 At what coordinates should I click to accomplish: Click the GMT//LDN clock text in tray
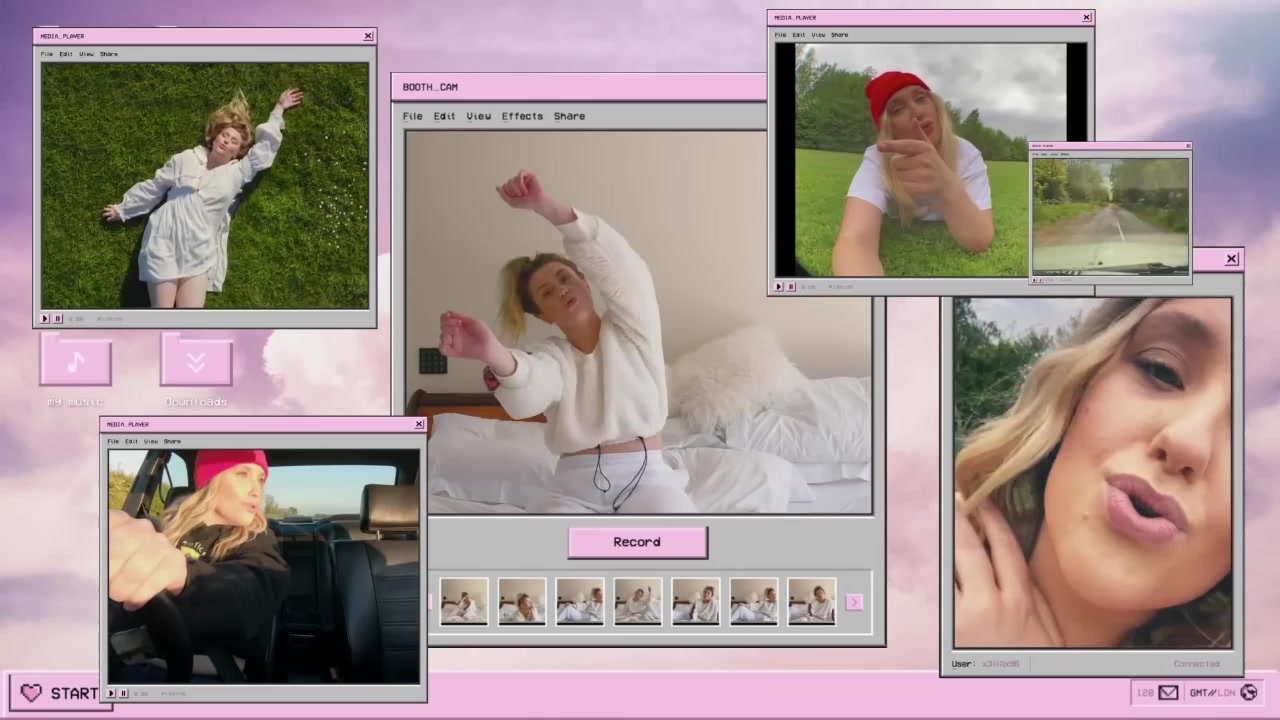point(1212,692)
